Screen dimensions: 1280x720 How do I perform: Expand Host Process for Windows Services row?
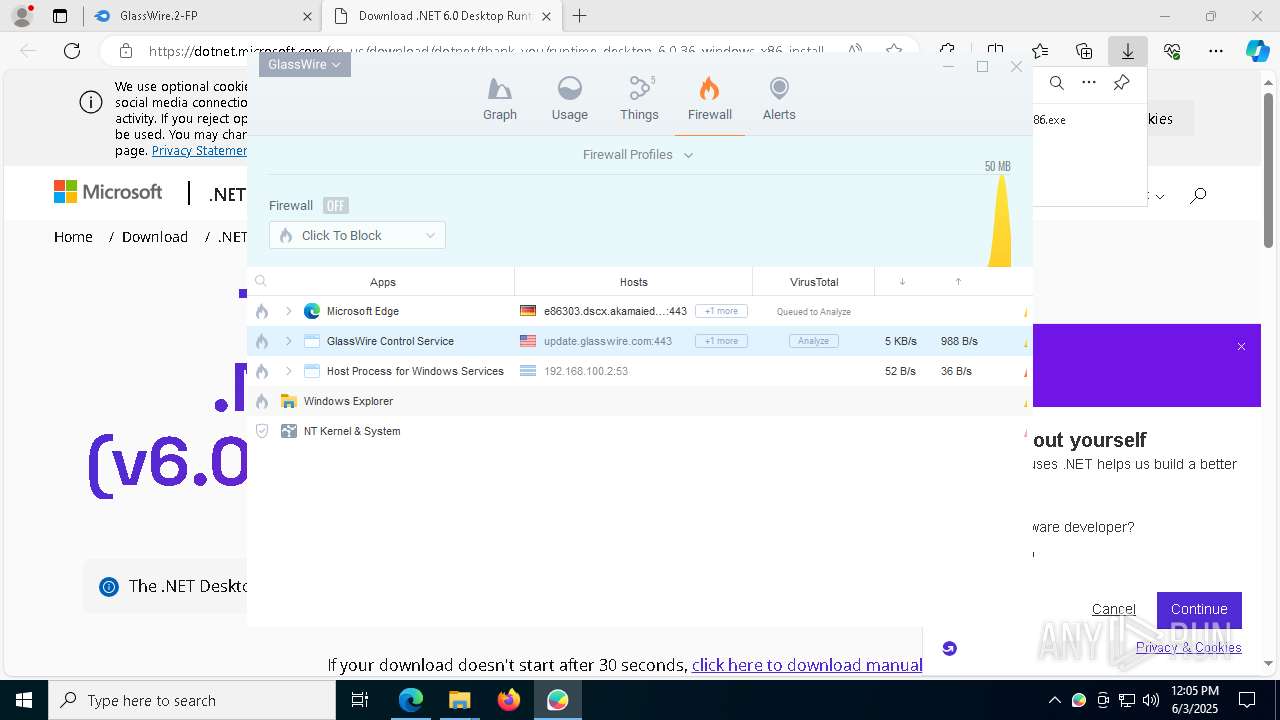tap(289, 371)
